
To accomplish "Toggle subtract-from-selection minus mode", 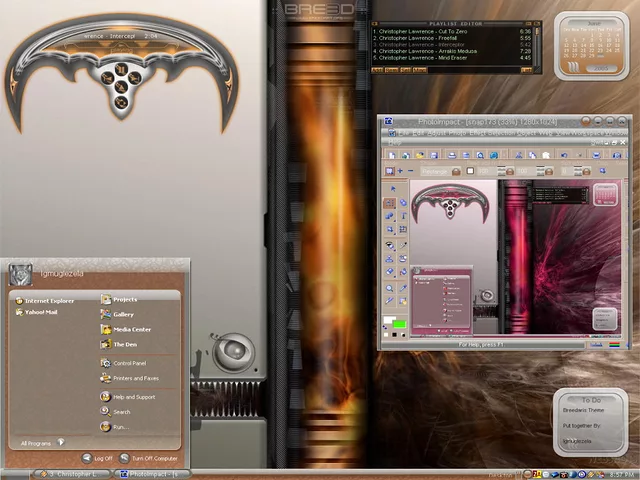I will [411, 171].
